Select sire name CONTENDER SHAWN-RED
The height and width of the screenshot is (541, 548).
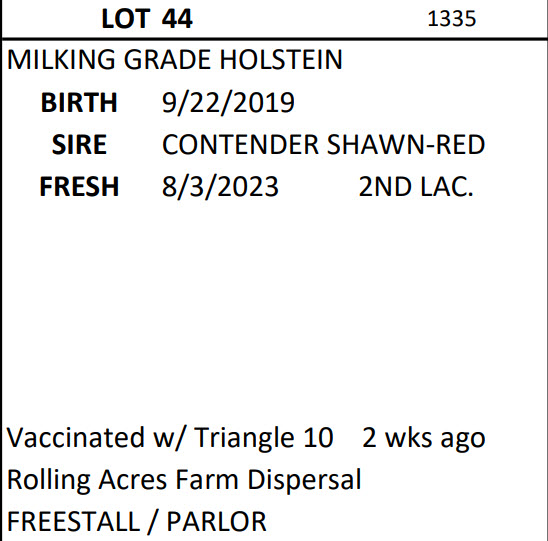pyautogui.click(x=323, y=145)
